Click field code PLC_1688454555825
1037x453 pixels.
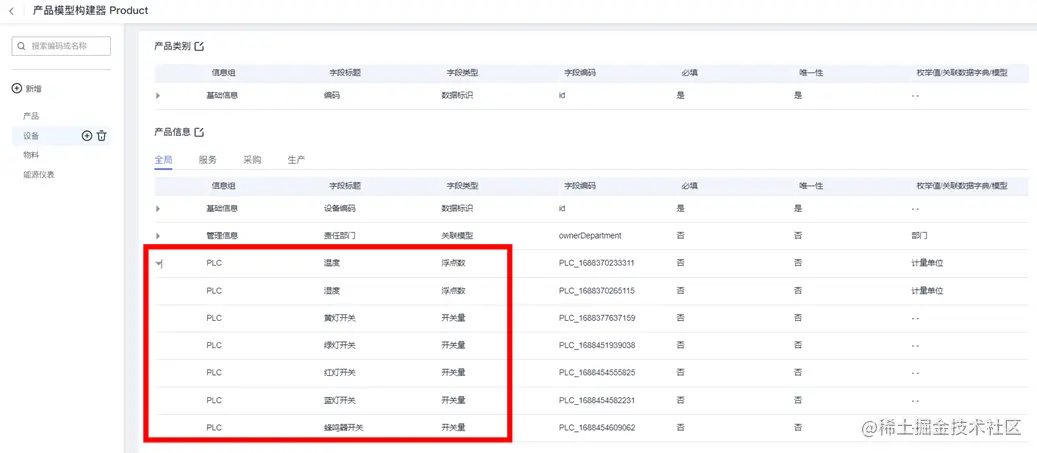coord(597,373)
